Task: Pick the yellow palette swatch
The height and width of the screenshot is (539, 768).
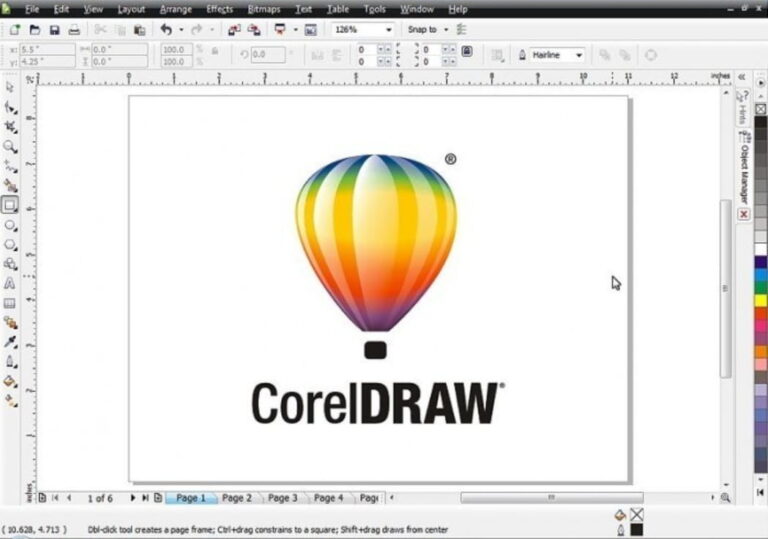Action: point(761,300)
